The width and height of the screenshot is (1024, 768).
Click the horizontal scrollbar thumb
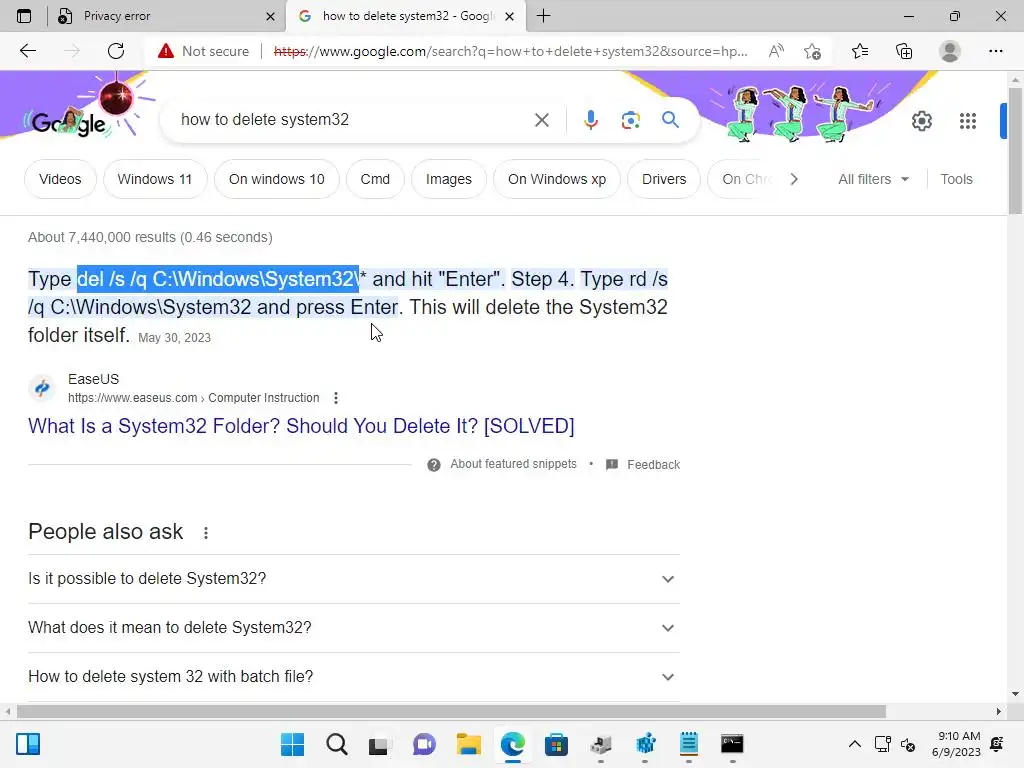(x=451, y=711)
